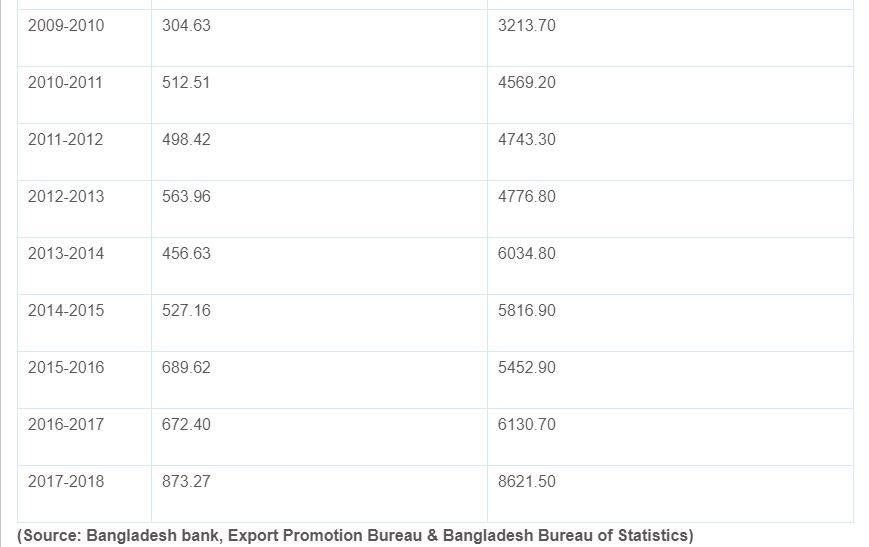This screenshot has height=547, width=869.
Task: Click the value 563.96
Action: tap(186, 196)
